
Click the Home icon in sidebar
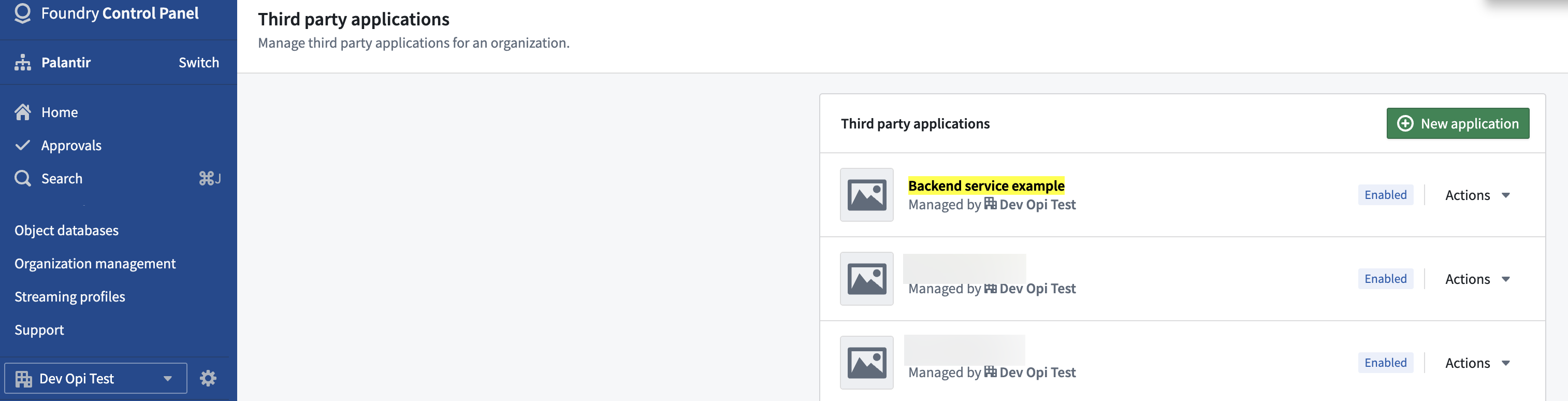click(x=22, y=111)
